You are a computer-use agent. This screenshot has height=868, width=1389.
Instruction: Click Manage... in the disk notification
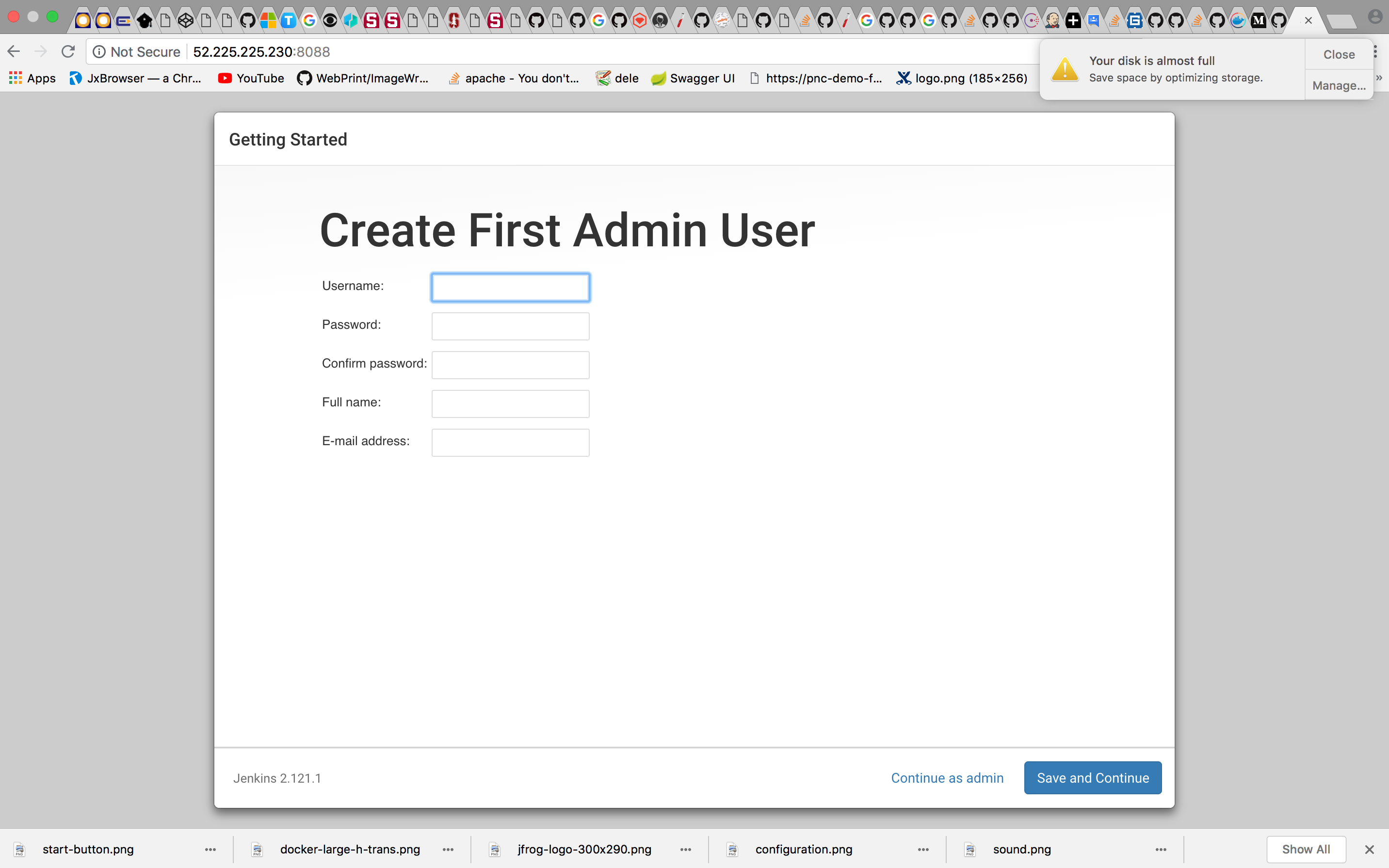(1339, 85)
